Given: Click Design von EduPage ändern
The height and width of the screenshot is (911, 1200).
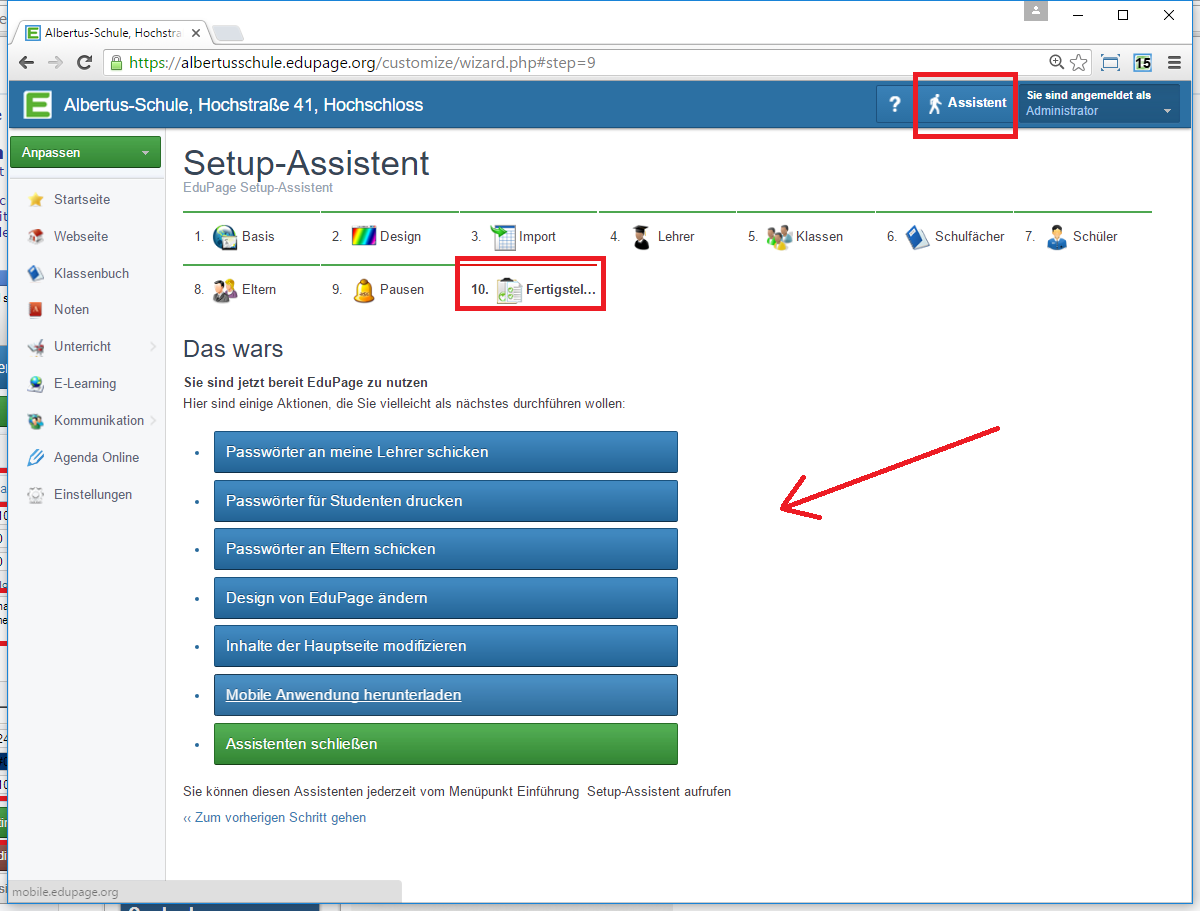Looking at the screenshot, I should [446, 598].
